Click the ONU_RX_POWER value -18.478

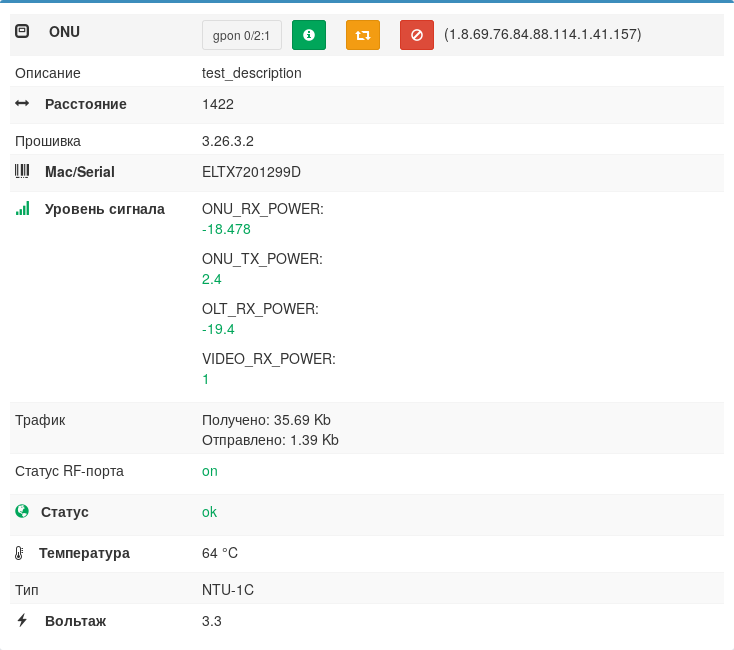coord(226,229)
